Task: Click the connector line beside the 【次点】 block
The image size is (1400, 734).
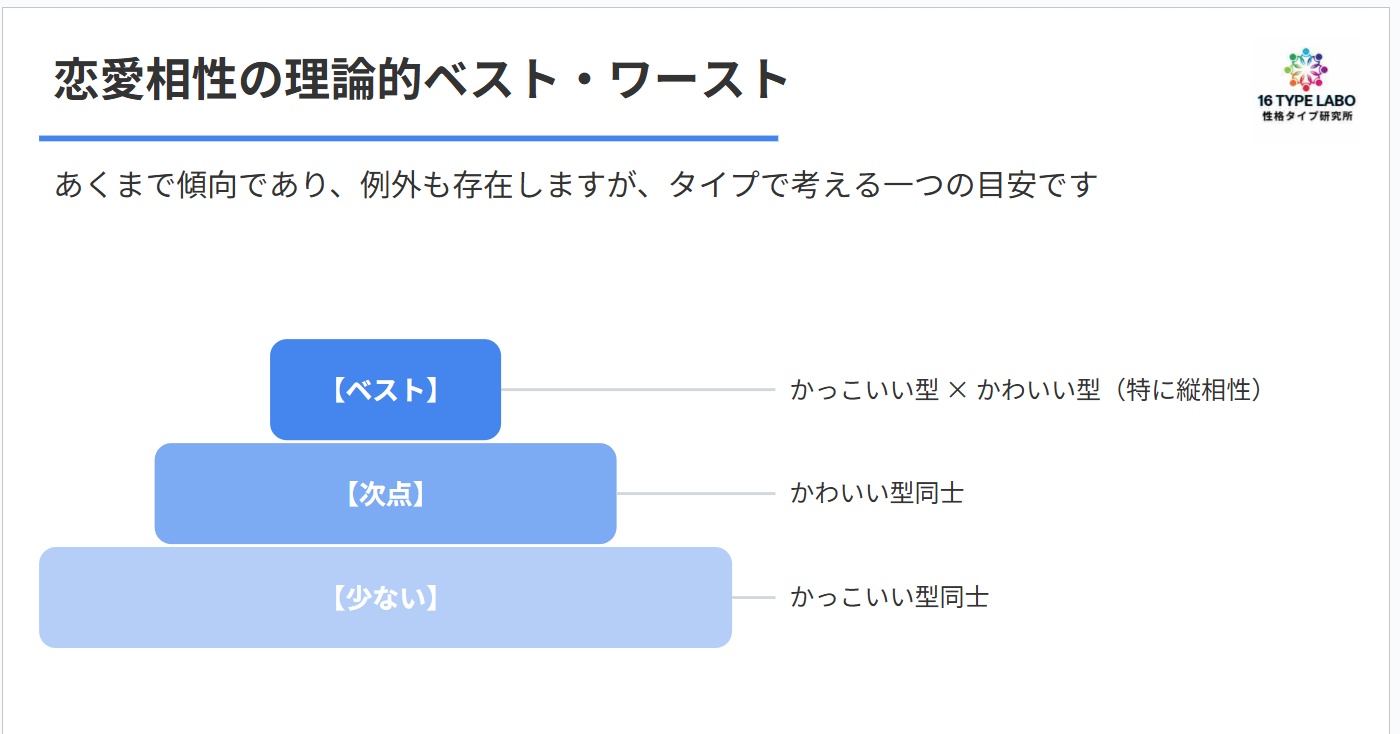Action: pos(695,494)
